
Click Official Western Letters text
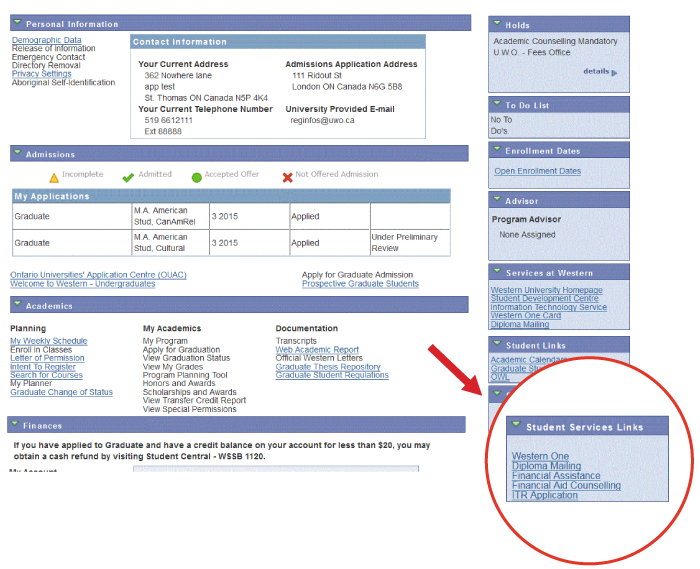point(319,358)
